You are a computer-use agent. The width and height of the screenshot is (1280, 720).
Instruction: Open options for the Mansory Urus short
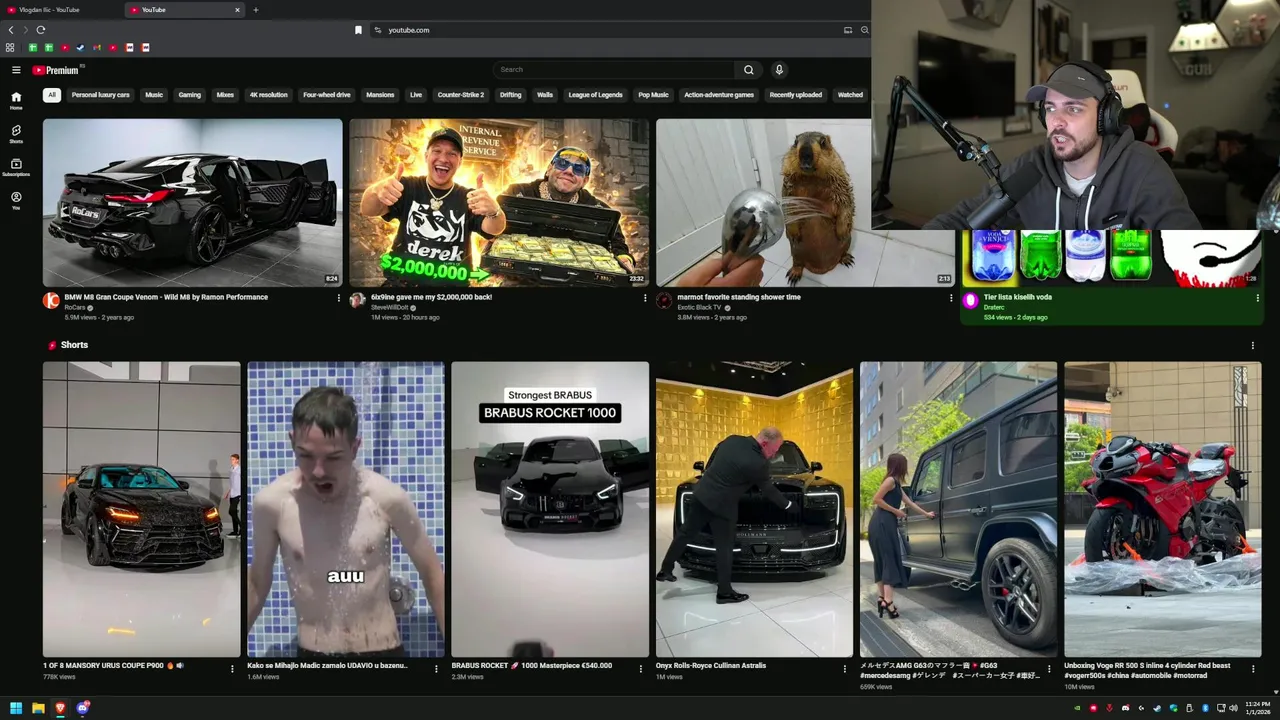point(232,669)
